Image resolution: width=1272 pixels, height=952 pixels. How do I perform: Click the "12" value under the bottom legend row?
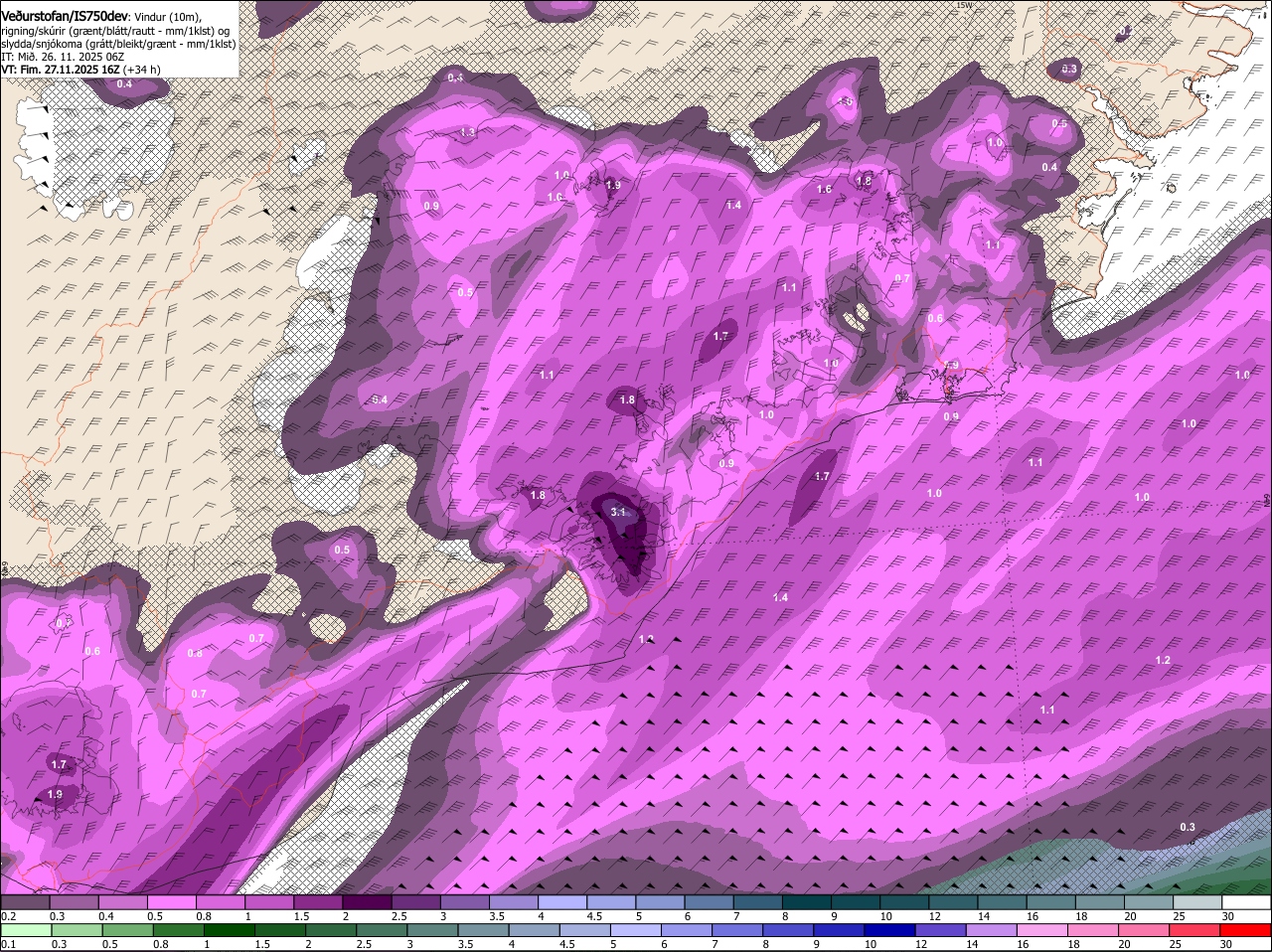919,943
